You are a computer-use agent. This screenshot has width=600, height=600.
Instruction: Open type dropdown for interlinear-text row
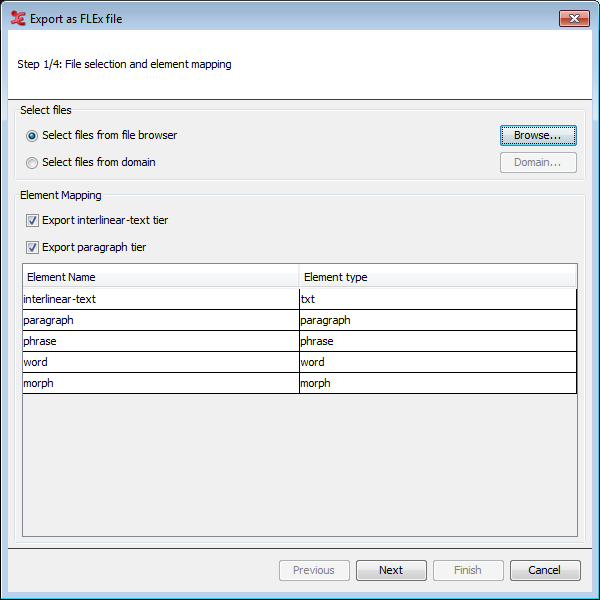pyautogui.click(x=437, y=299)
